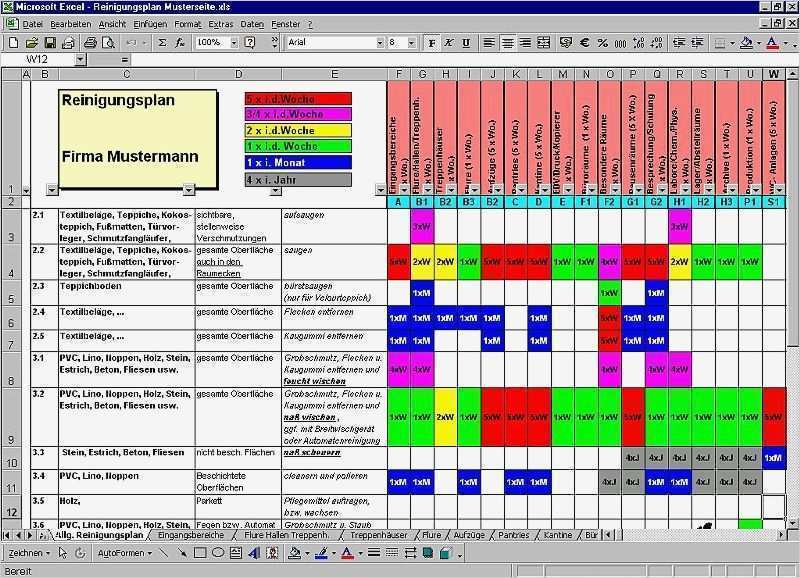Apply the Euro currency style
The height and width of the screenshot is (578, 800).
tap(583, 44)
